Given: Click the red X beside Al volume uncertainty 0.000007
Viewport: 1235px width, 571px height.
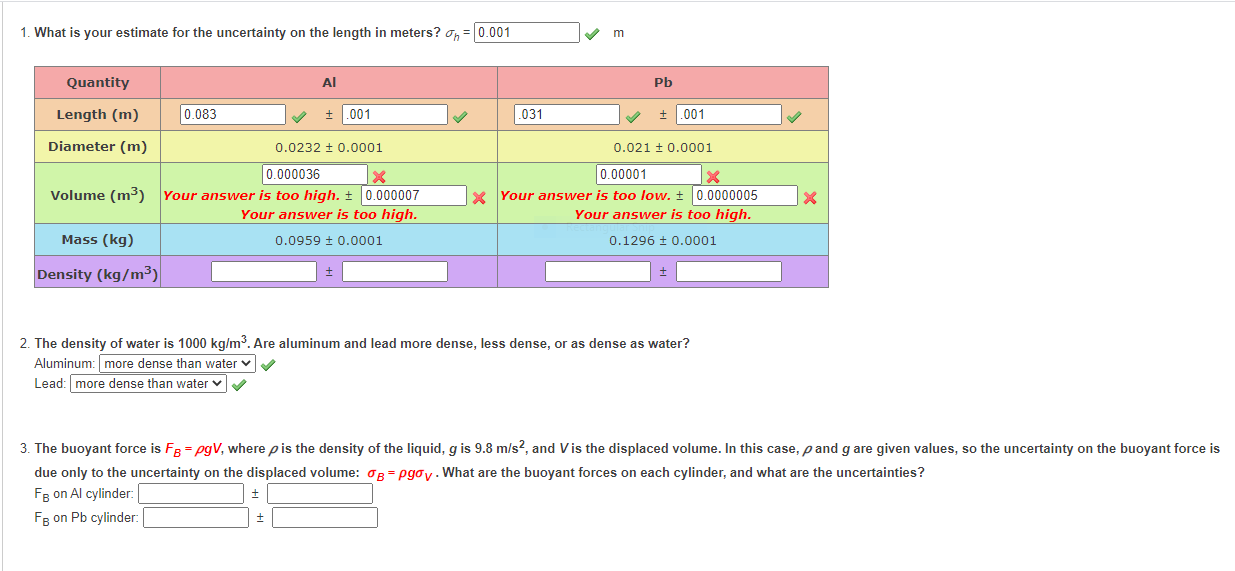Looking at the screenshot, I should tap(479, 197).
